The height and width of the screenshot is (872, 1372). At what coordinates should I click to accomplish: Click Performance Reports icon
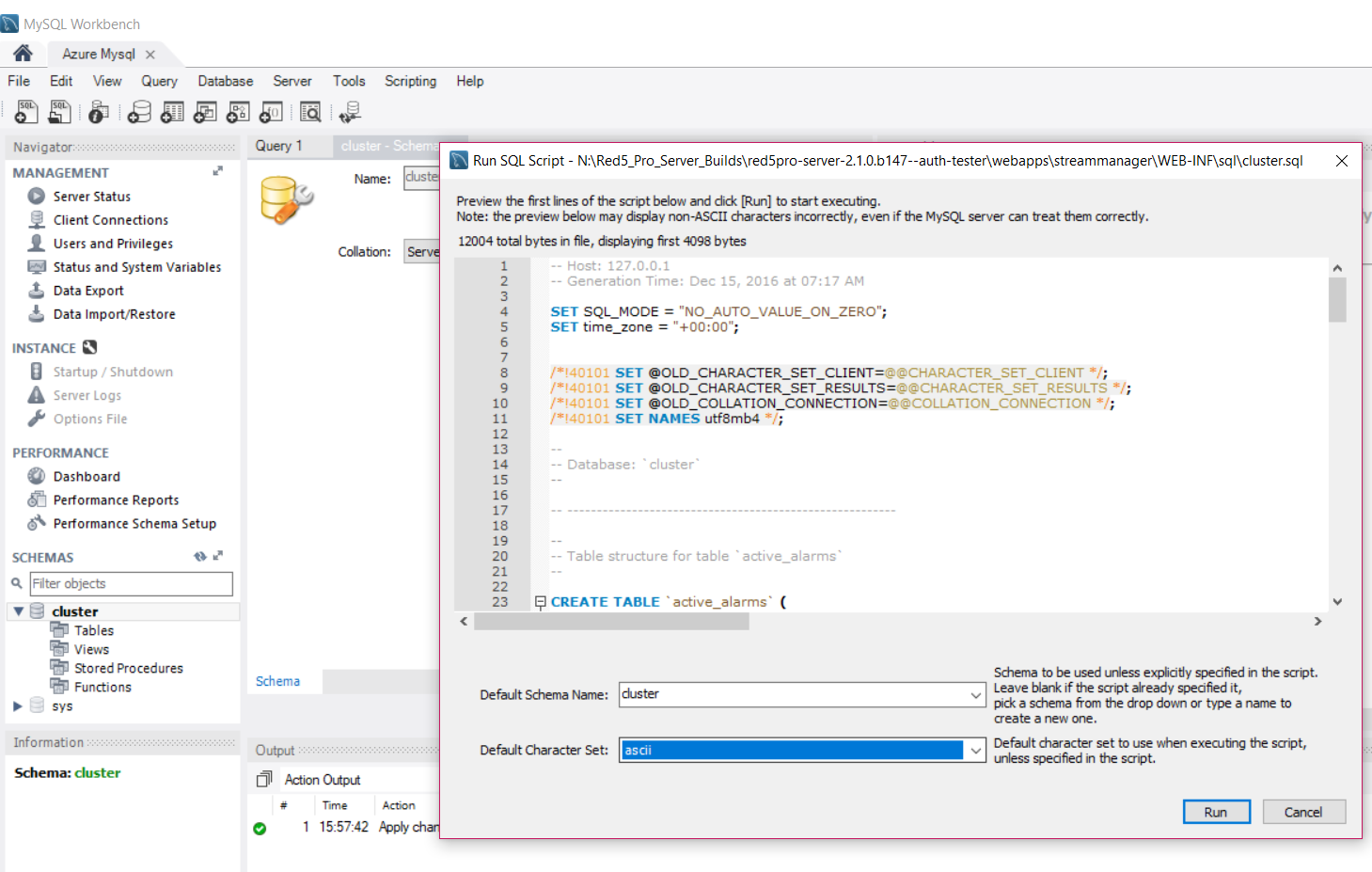pyautogui.click(x=37, y=499)
